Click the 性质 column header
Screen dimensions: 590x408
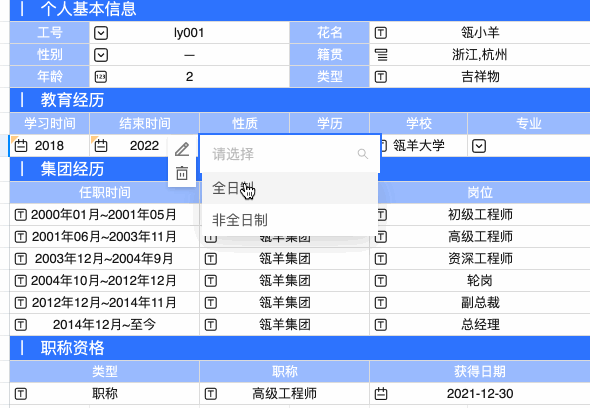(x=245, y=123)
